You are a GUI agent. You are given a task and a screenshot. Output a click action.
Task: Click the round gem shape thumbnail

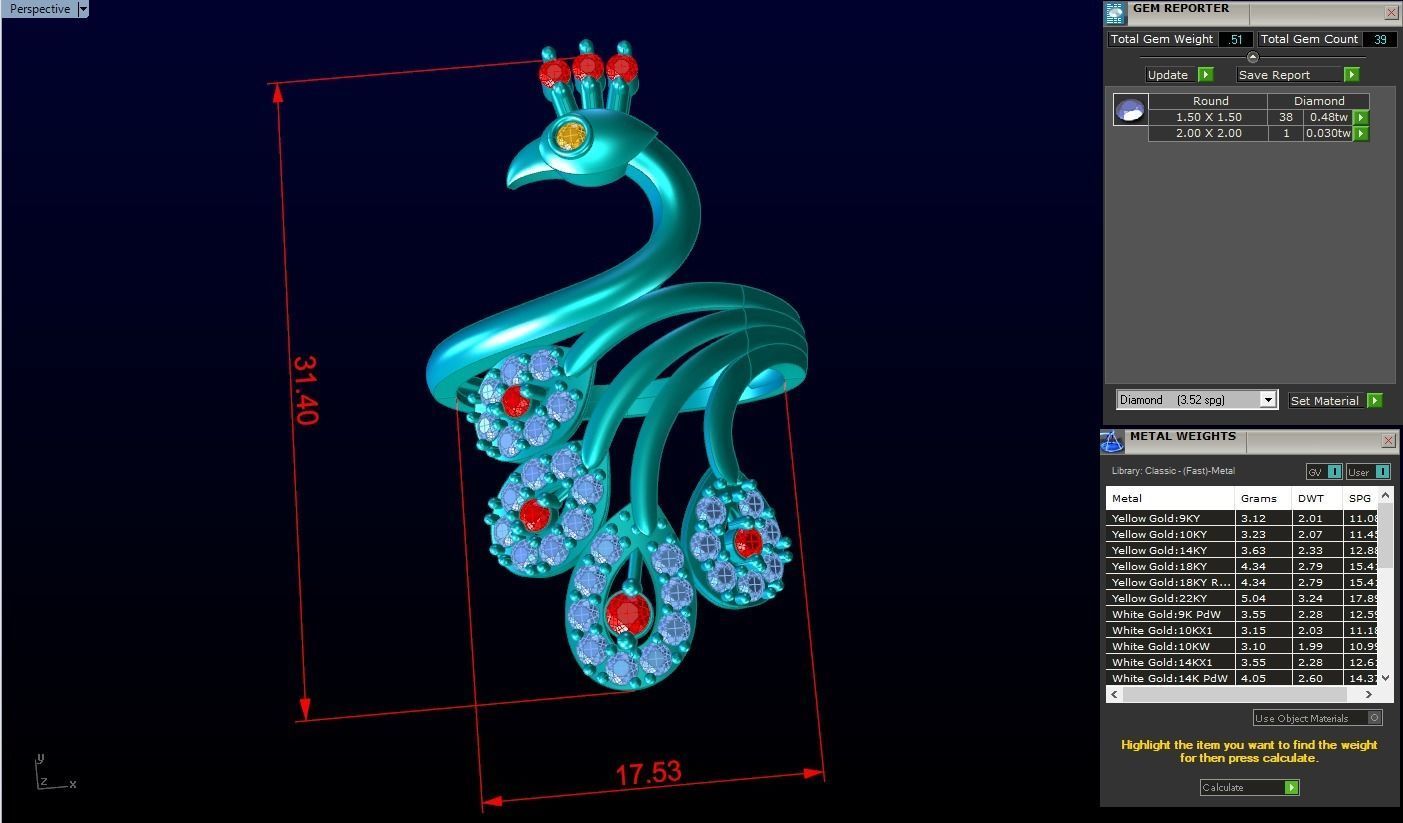coord(1130,109)
